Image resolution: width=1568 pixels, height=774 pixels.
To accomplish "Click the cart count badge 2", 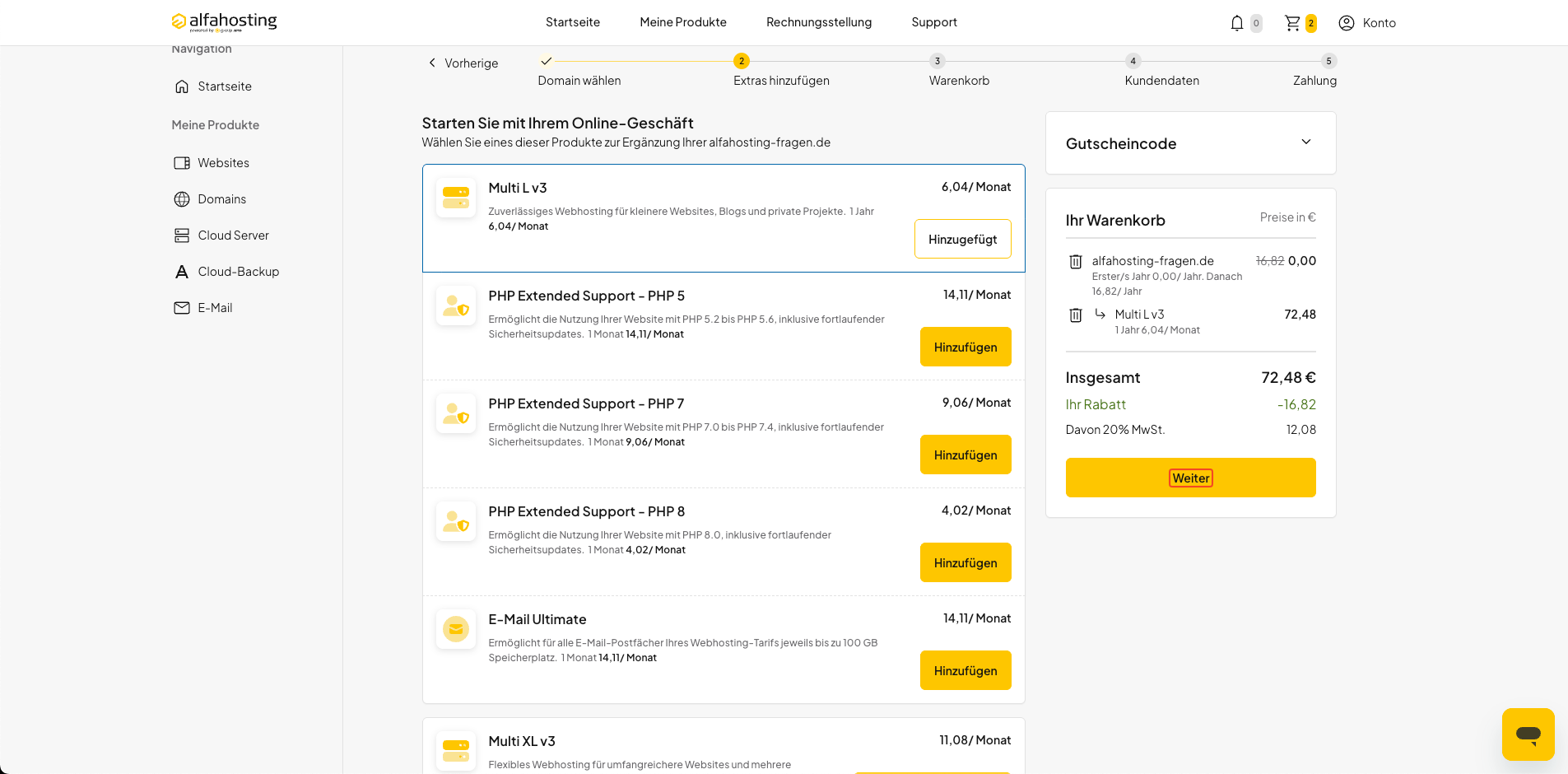I will point(1310,23).
